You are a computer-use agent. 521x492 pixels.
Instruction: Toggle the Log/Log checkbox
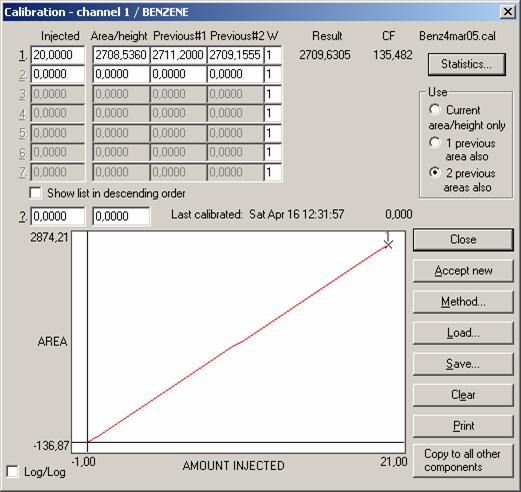point(13,472)
